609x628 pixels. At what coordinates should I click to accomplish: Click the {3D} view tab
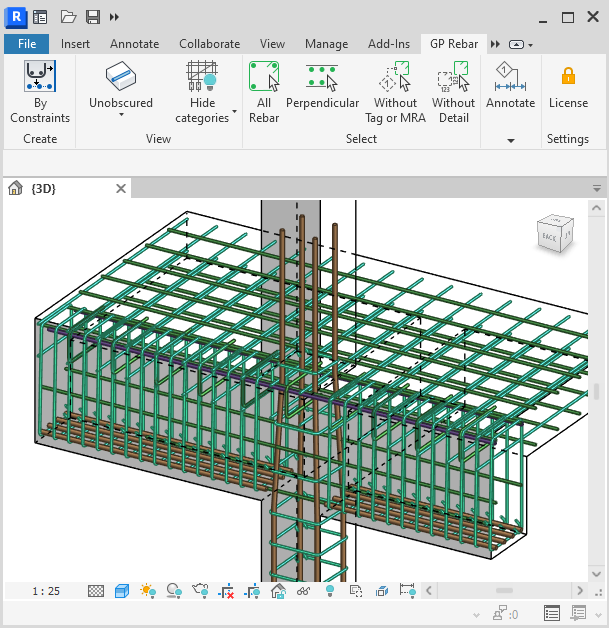click(43, 188)
